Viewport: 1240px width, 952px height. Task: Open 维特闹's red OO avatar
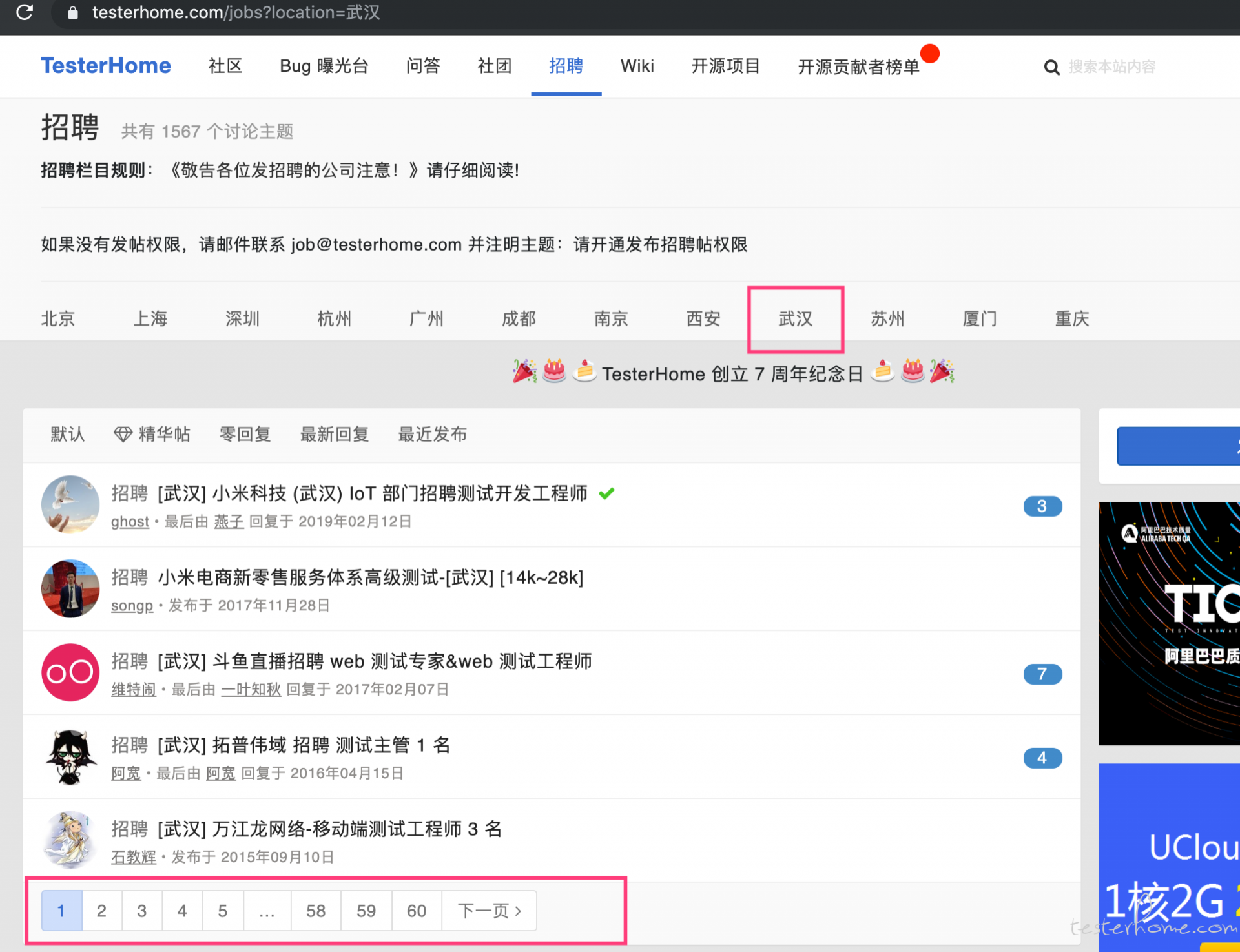70,672
